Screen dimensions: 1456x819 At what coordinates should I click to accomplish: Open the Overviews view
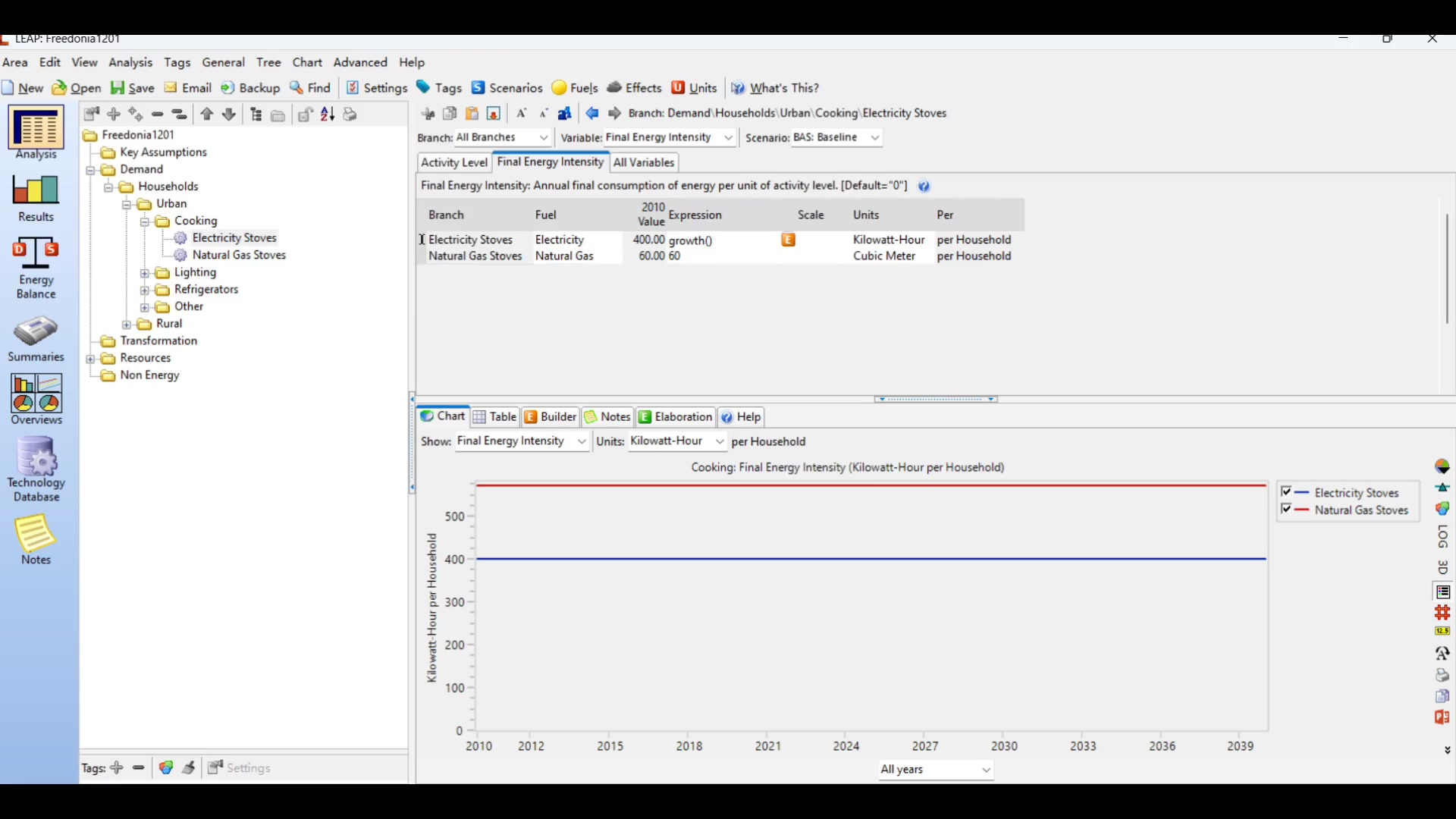coord(36,400)
